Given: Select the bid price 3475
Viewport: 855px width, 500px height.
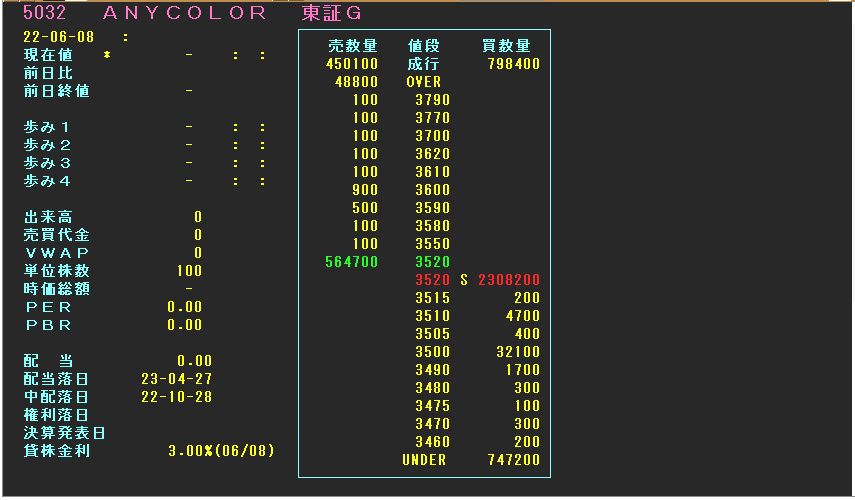Looking at the screenshot, I should coord(432,406).
